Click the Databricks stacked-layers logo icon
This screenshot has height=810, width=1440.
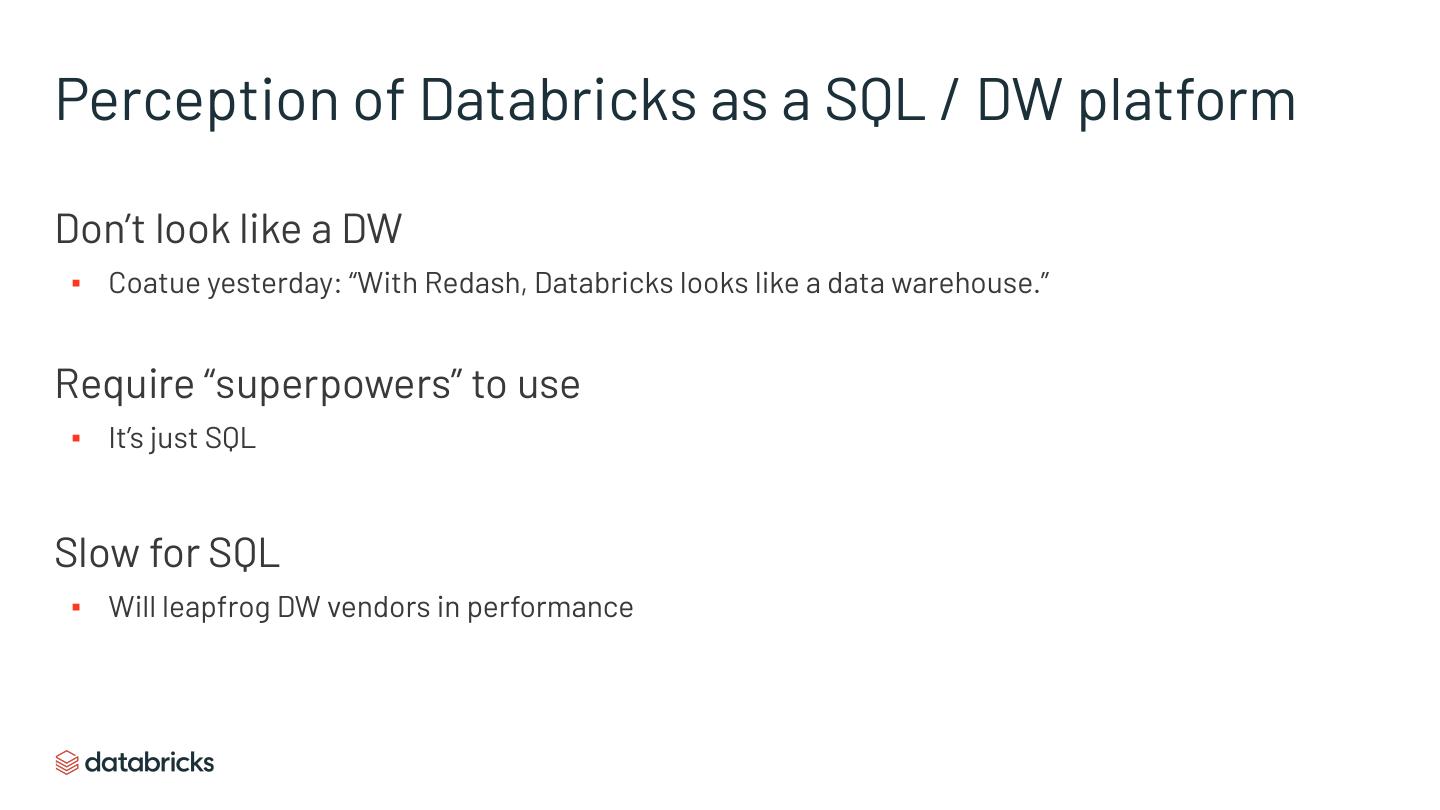pyautogui.click(x=67, y=762)
